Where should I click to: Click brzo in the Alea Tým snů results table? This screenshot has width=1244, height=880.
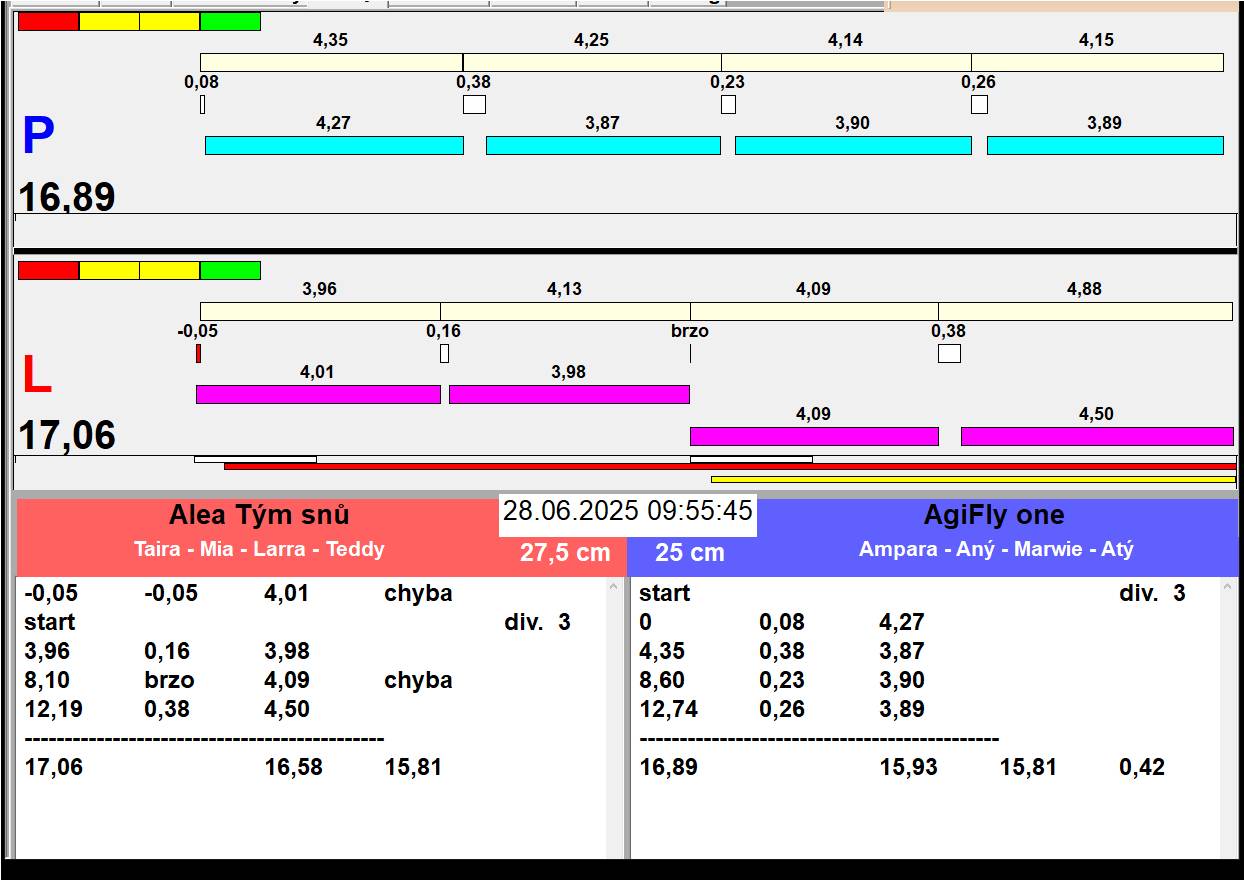point(169,680)
